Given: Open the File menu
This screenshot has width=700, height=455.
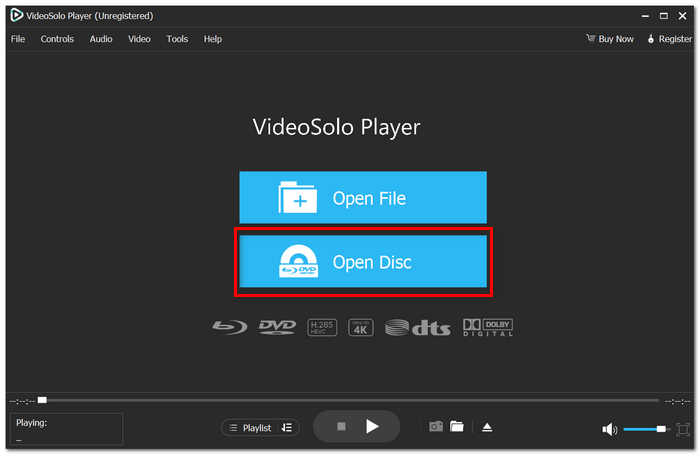Looking at the screenshot, I should [18, 39].
